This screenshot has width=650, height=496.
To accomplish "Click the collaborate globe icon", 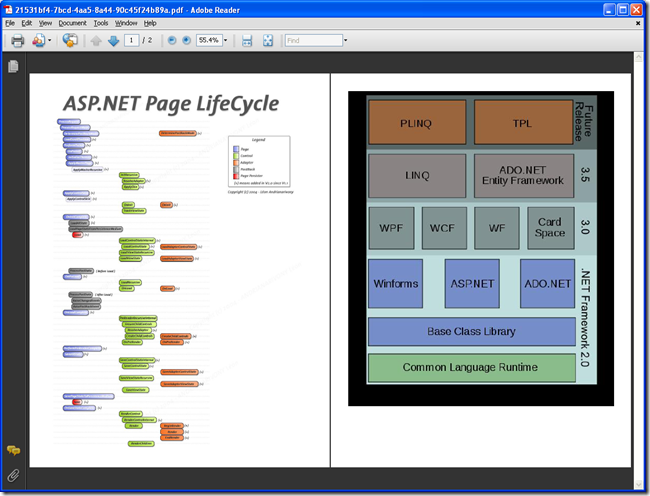I will [70, 40].
